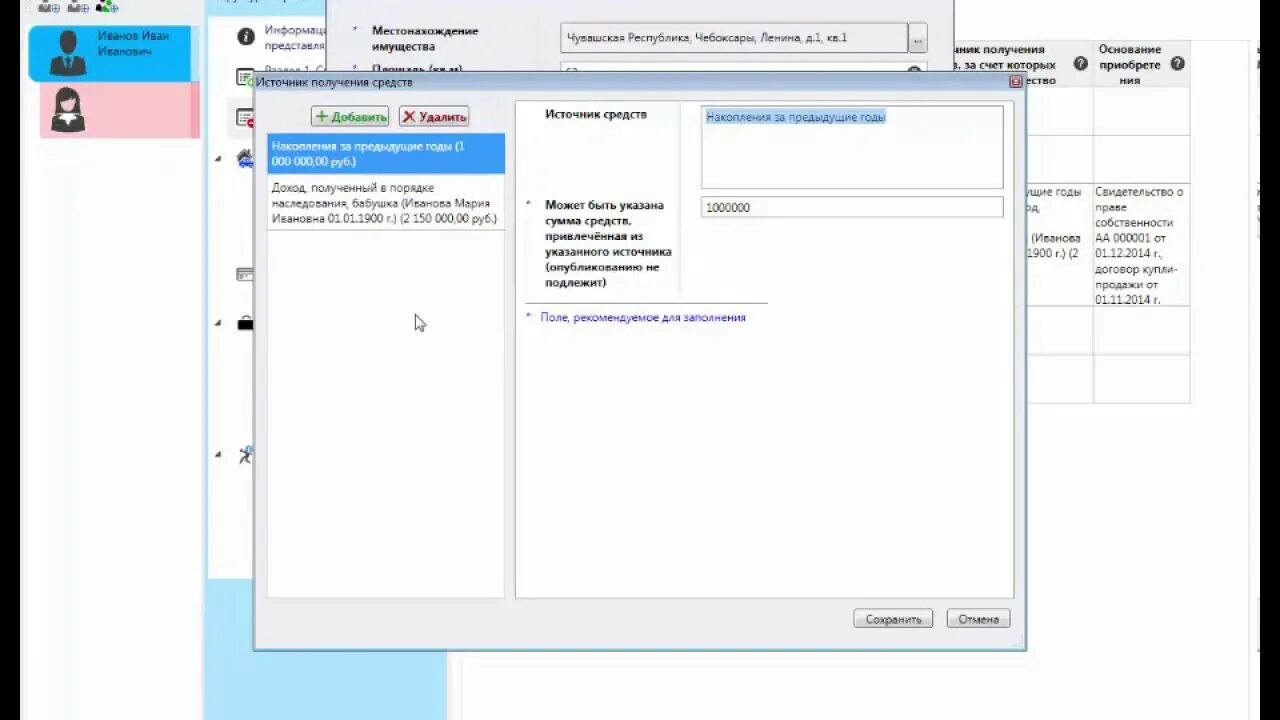
Task: Click the female avatar on the pink card
Action: click(67, 110)
